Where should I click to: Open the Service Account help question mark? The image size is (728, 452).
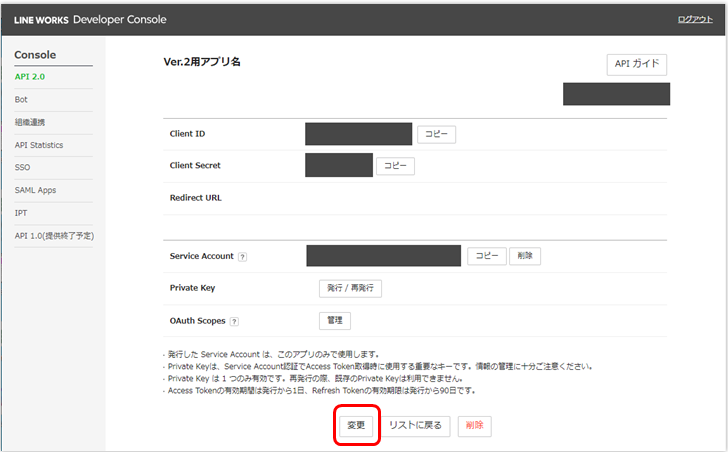(x=242, y=257)
